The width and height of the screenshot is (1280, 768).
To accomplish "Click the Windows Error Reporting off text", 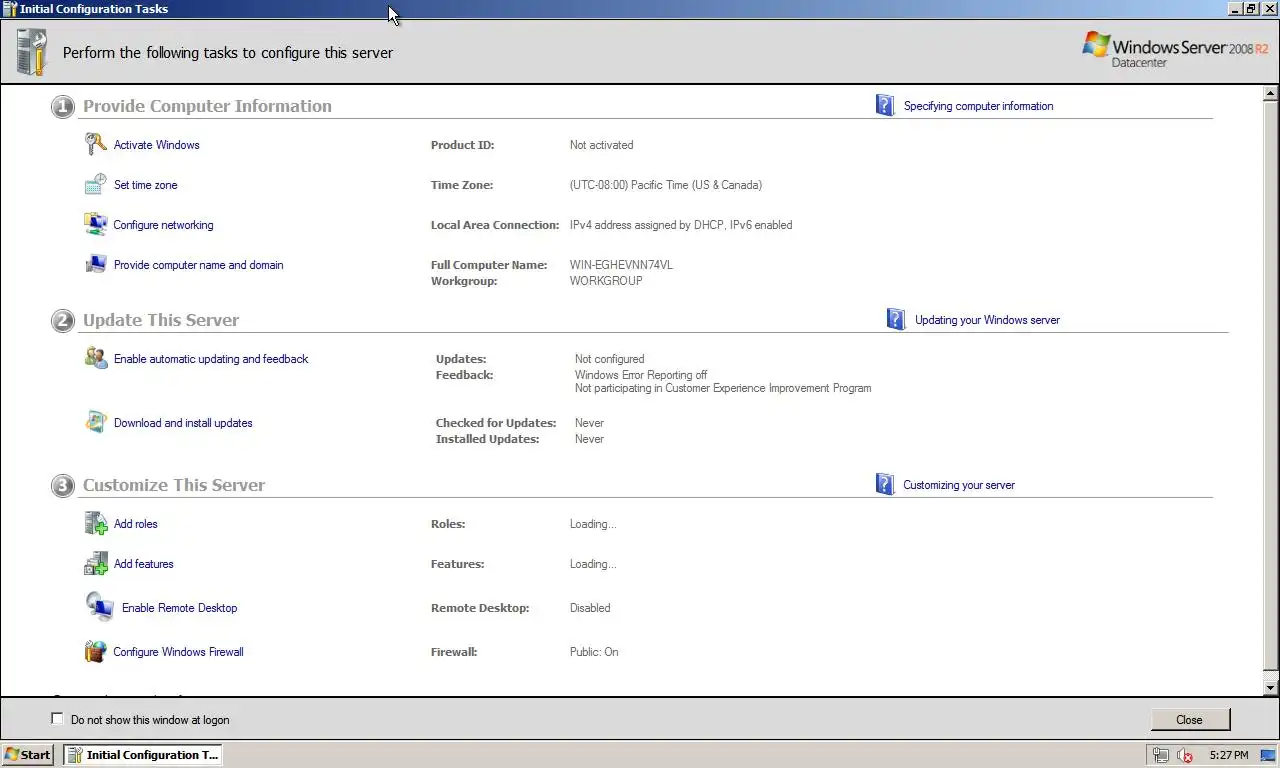I will pyautogui.click(x=641, y=375).
